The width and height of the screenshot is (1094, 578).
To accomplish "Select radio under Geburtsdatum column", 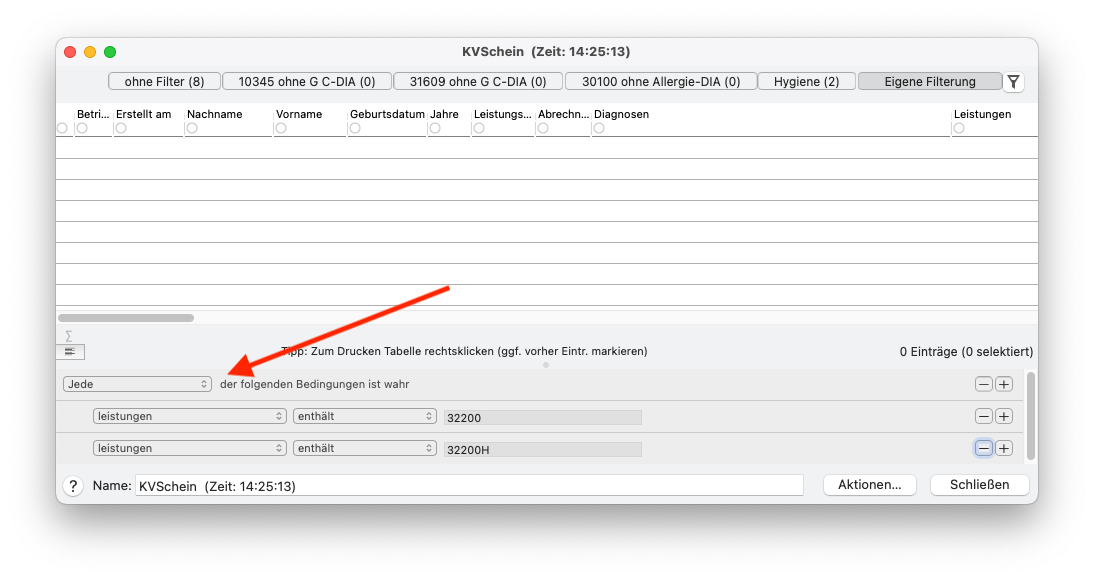I will pyautogui.click(x=355, y=128).
